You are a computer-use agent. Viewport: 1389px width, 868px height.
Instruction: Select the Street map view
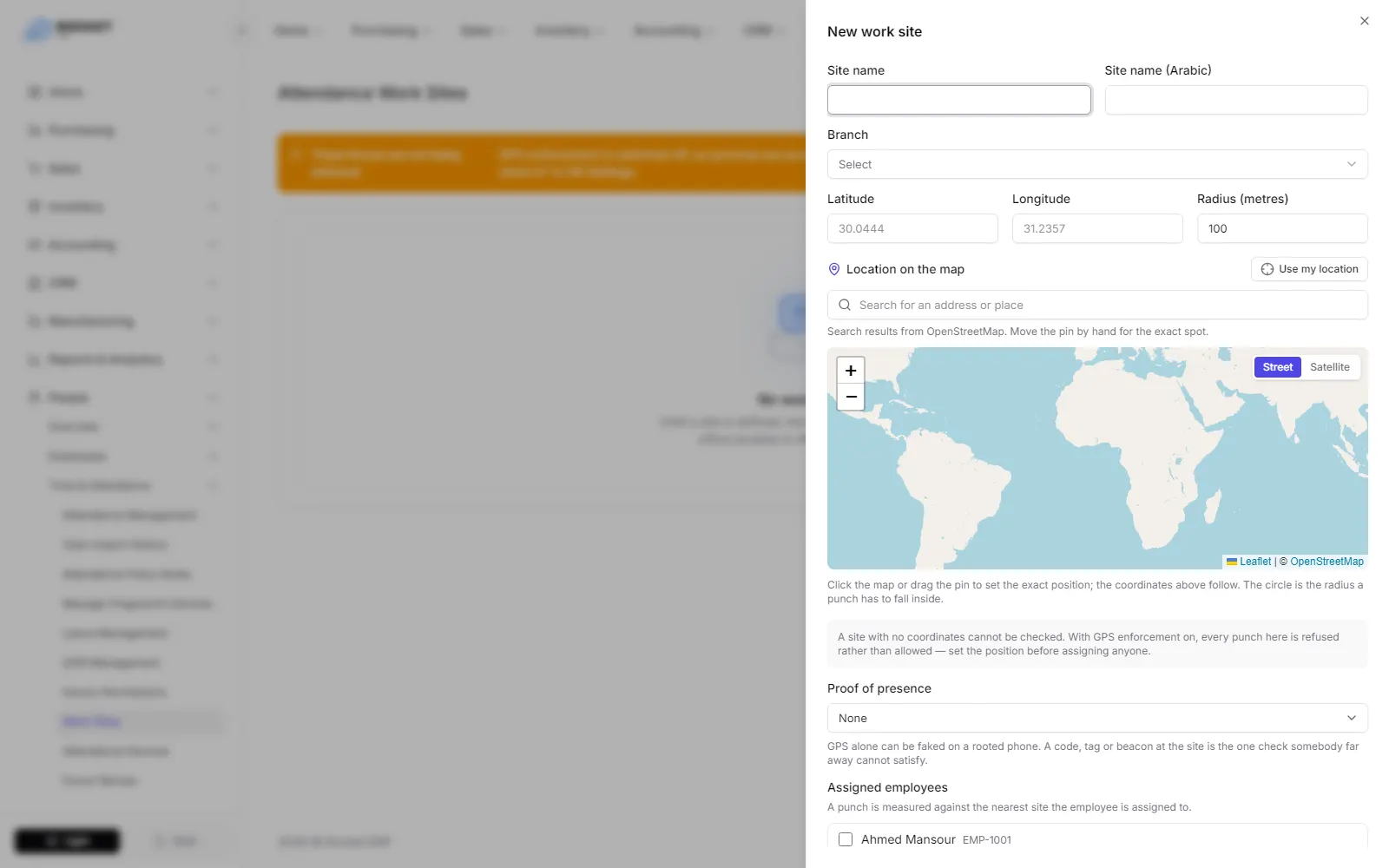(x=1277, y=367)
